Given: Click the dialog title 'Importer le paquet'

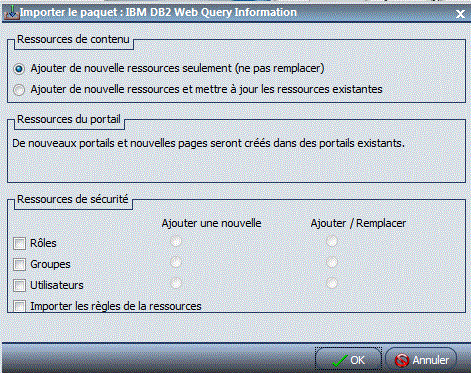Looking at the screenshot, I should [158, 12].
